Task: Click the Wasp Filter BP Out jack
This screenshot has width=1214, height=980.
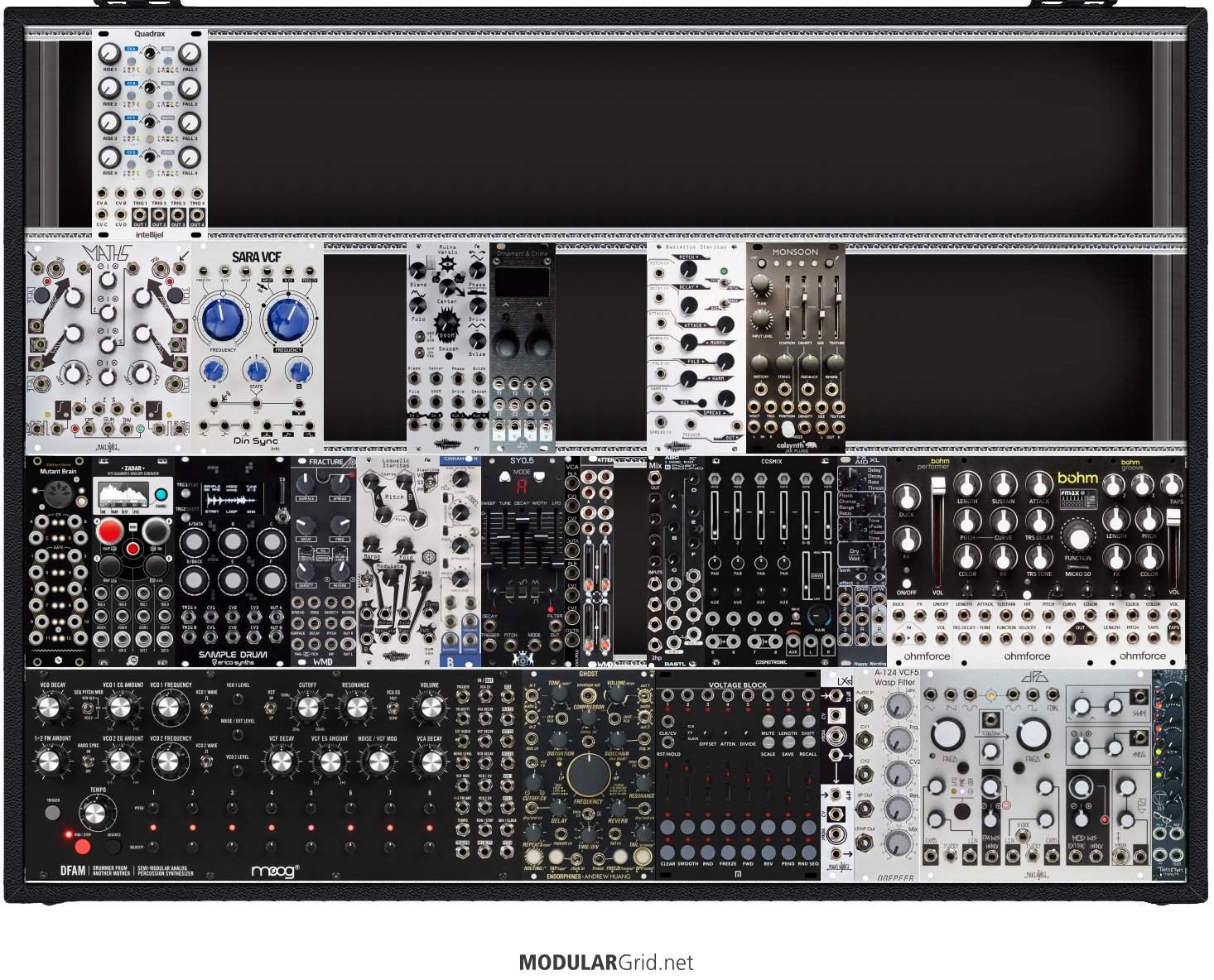Action: (864, 807)
